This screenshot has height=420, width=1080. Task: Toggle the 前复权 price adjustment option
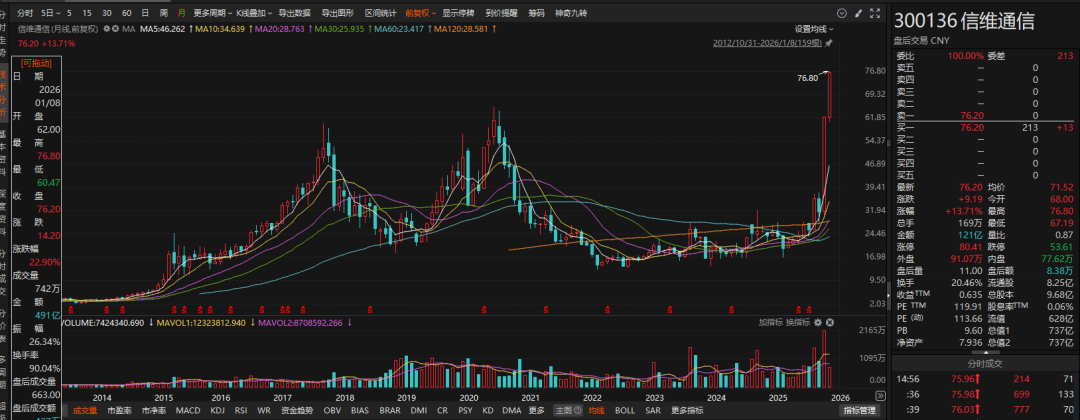click(419, 14)
